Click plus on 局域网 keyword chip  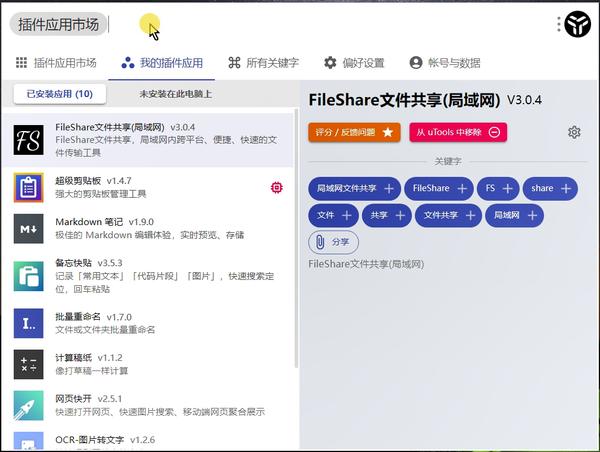tap(532, 216)
